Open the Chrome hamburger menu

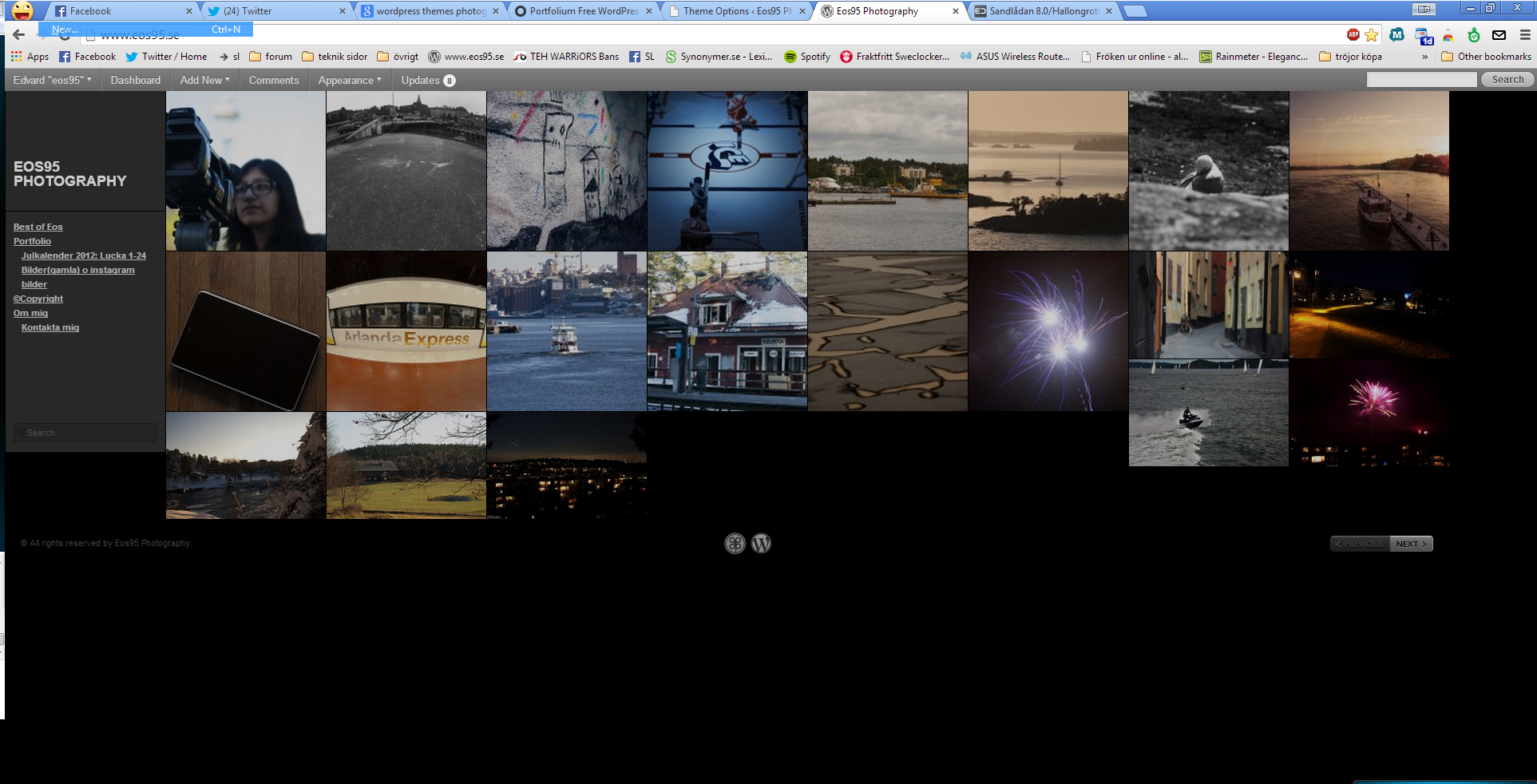pos(1524,34)
